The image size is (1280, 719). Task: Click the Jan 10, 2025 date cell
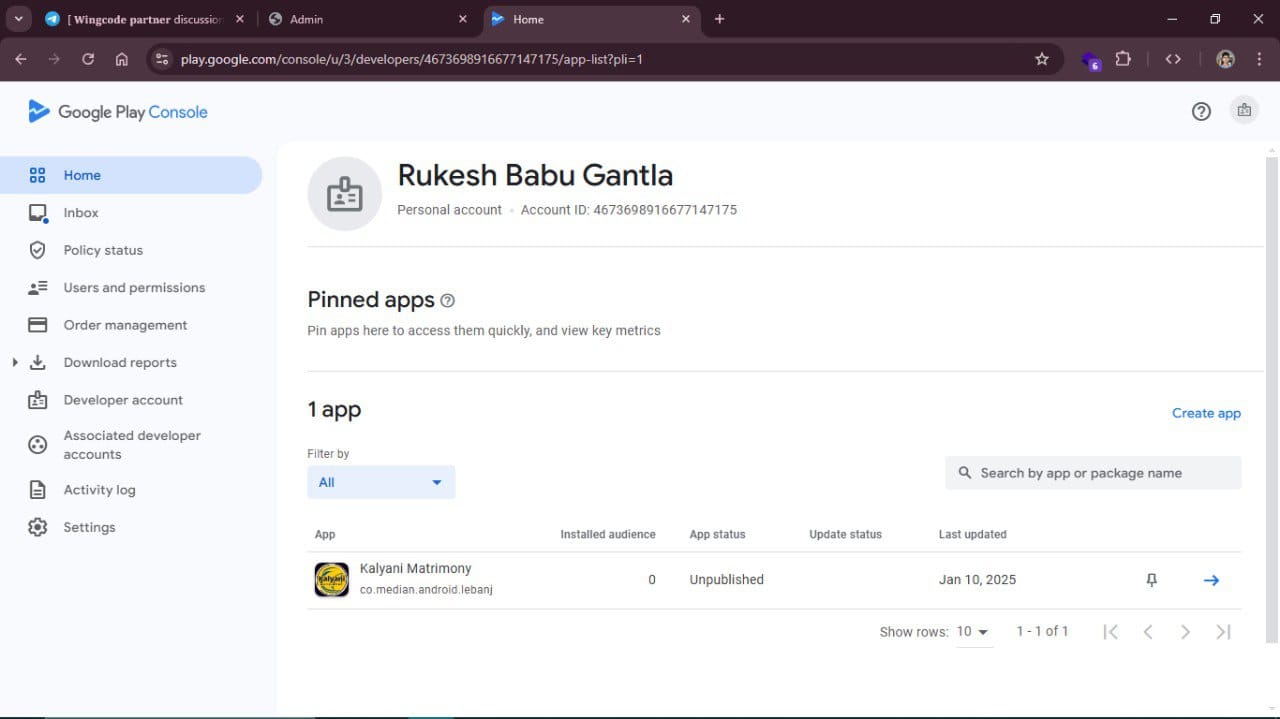coord(977,580)
